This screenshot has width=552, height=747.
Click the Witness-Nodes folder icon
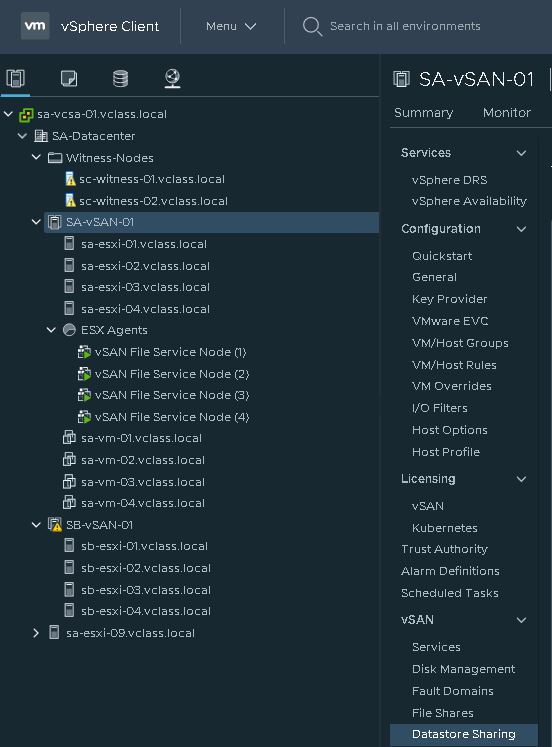tap(55, 158)
